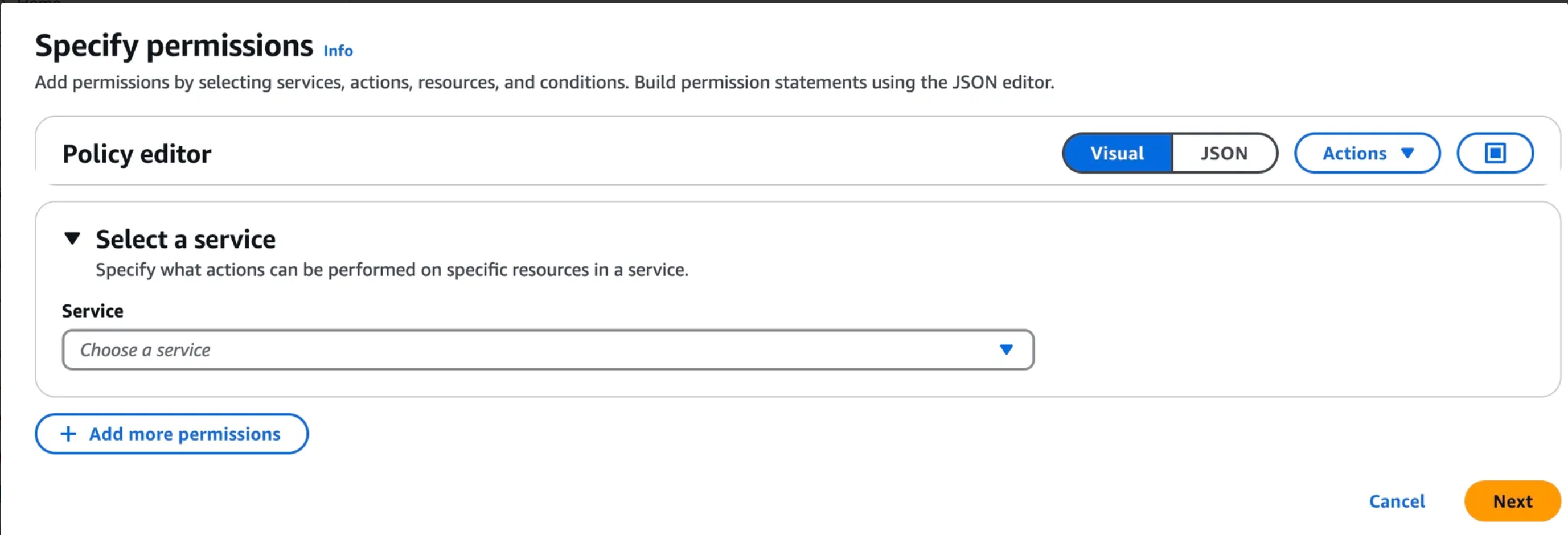The width and height of the screenshot is (1568, 535).
Task: Open the Choose a service combo box
Action: pyautogui.click(x=547, y=349)
